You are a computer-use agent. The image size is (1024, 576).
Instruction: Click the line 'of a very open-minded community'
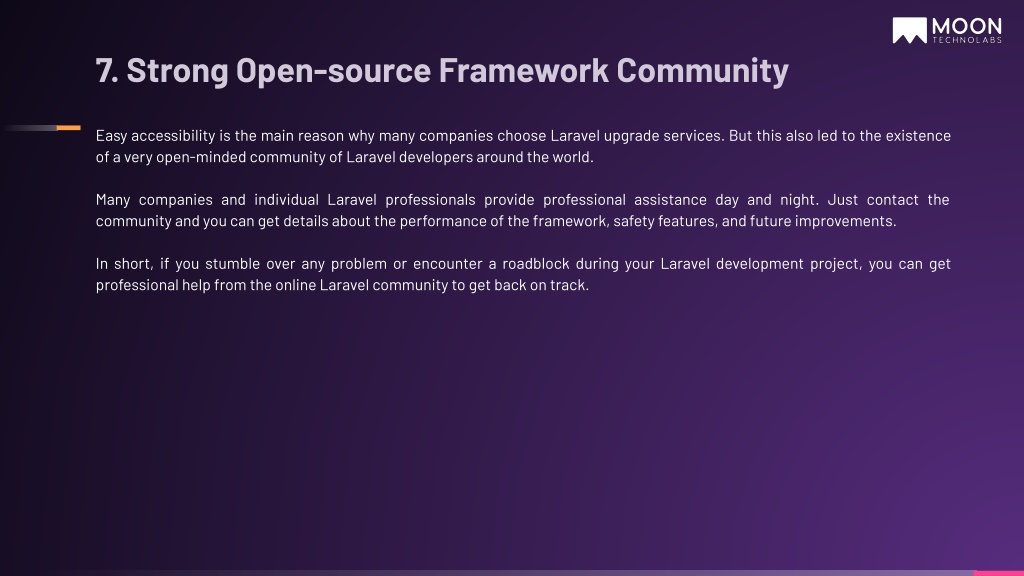(344, 157)
